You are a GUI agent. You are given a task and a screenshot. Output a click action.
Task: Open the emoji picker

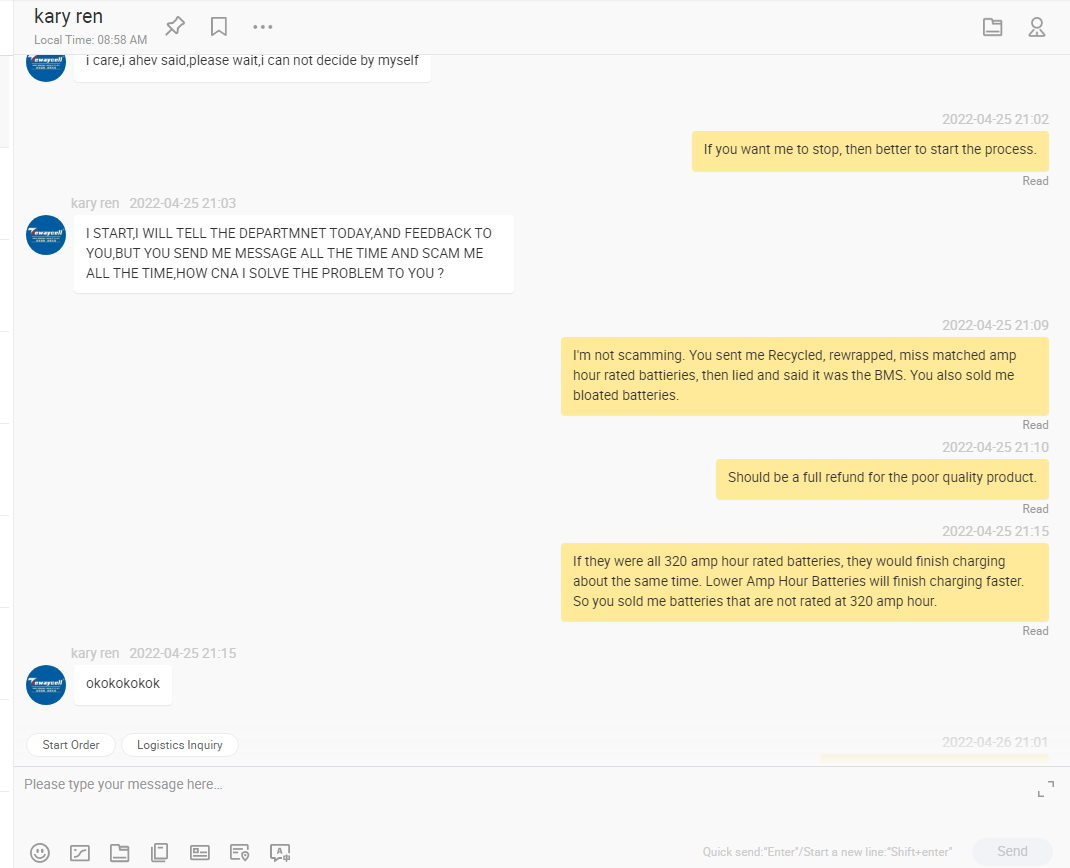[x=40, y=852]
